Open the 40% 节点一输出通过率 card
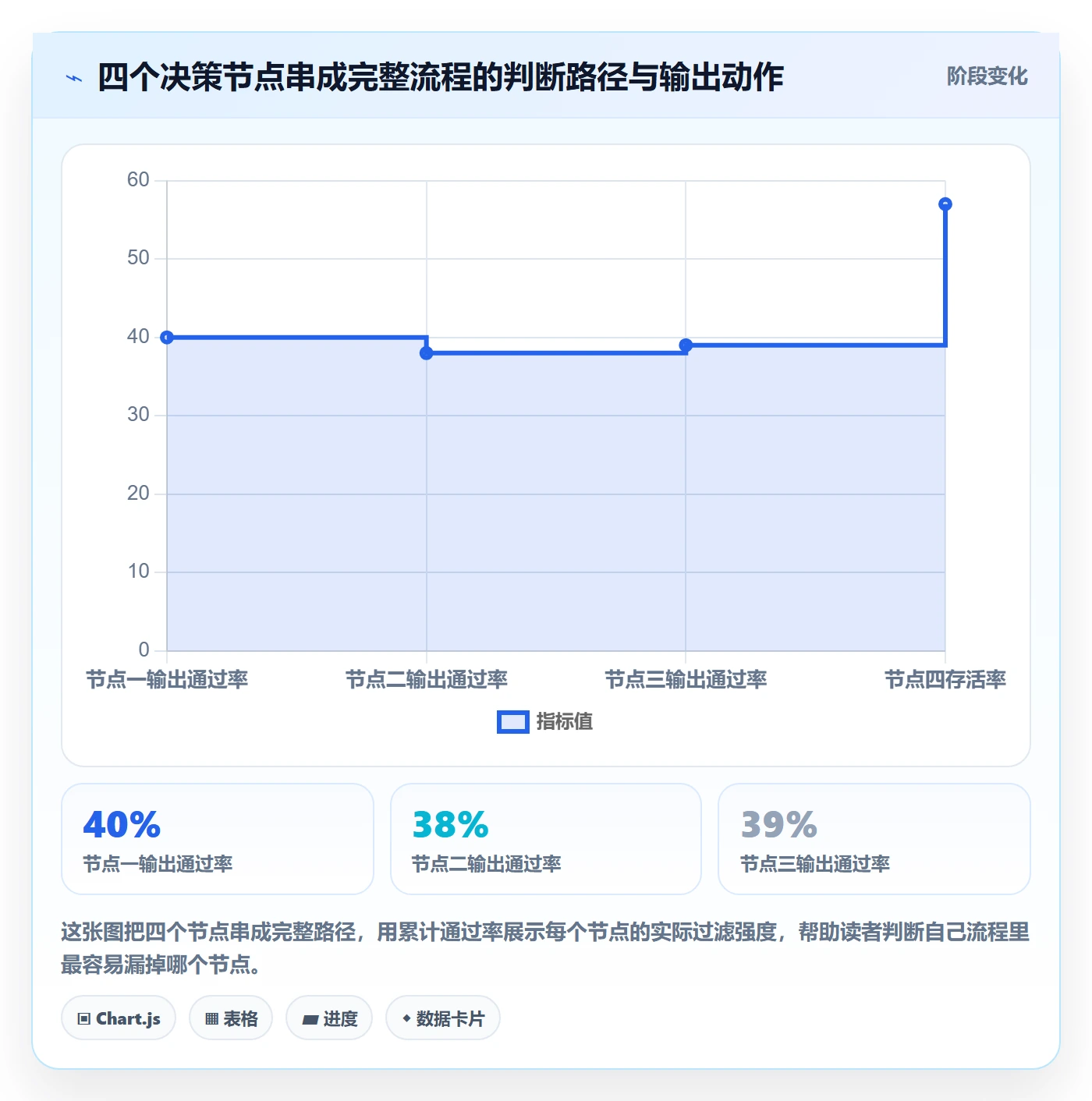The height and width of the screenshot is (1101, 1092). (218, 839)
